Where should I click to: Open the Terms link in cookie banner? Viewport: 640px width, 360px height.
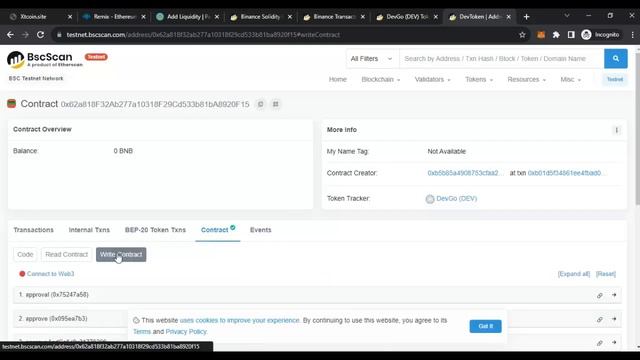[x=142, y=331]
